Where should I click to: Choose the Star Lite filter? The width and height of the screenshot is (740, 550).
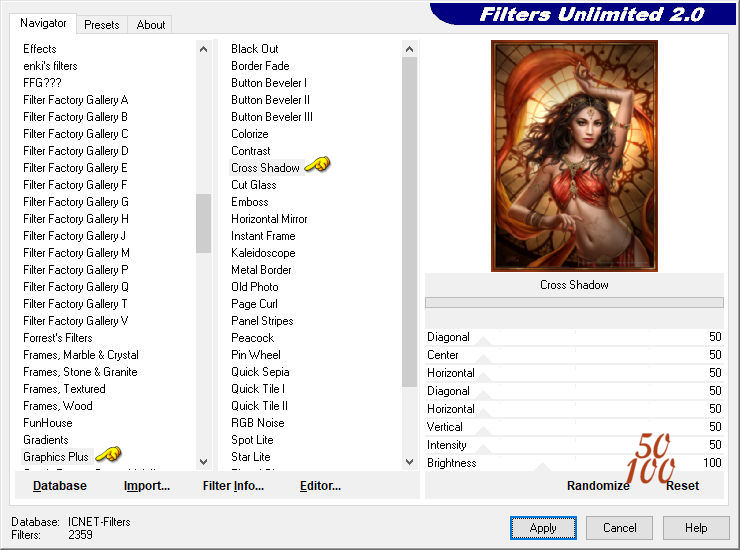pyautogui.click(x=251, y=457)
